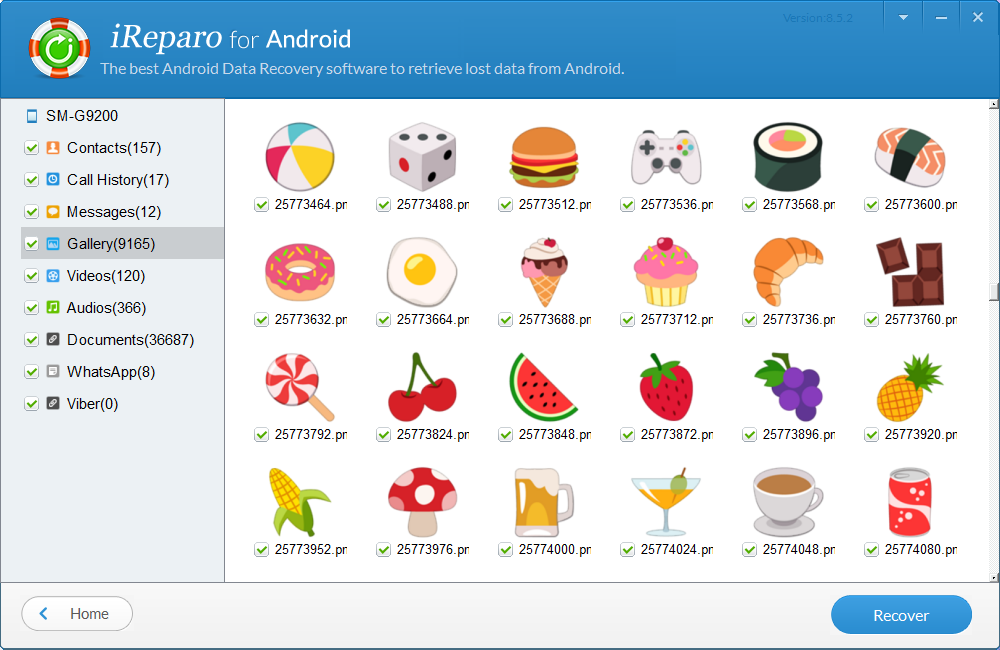Screen dimensions: 1000x650
Task: Click the gallery scrollbar thumb
Action: (x=994, y=292)
